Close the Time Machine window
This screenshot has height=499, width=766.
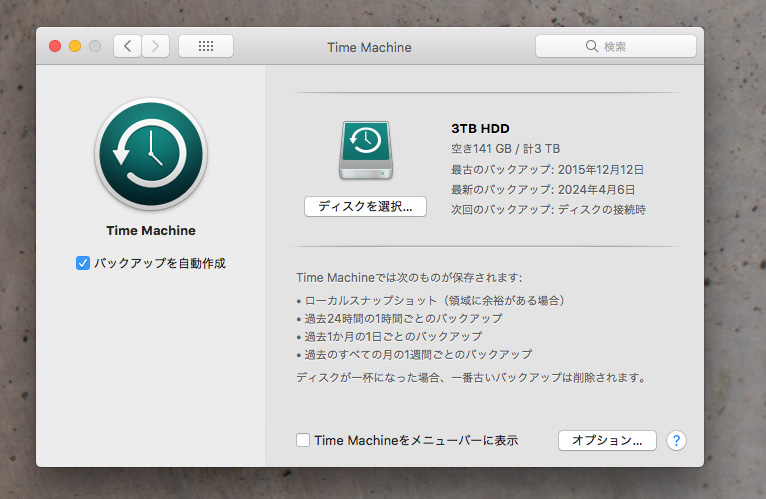(55, 46)
